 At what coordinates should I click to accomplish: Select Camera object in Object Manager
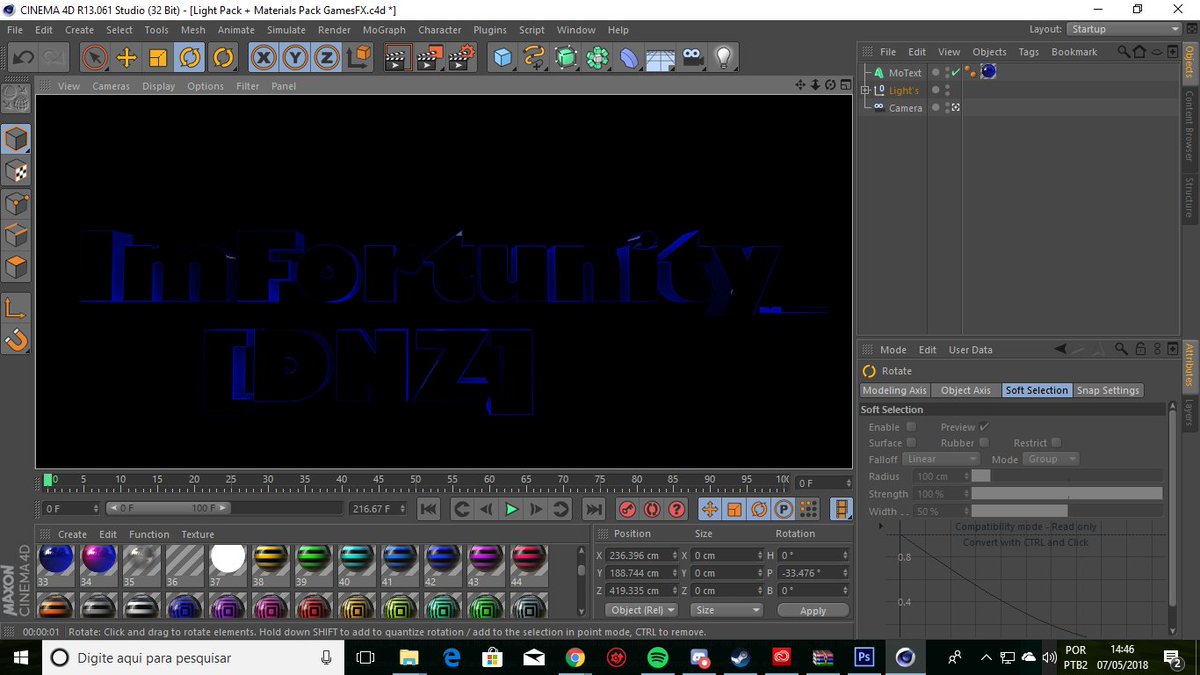point(906,108)
